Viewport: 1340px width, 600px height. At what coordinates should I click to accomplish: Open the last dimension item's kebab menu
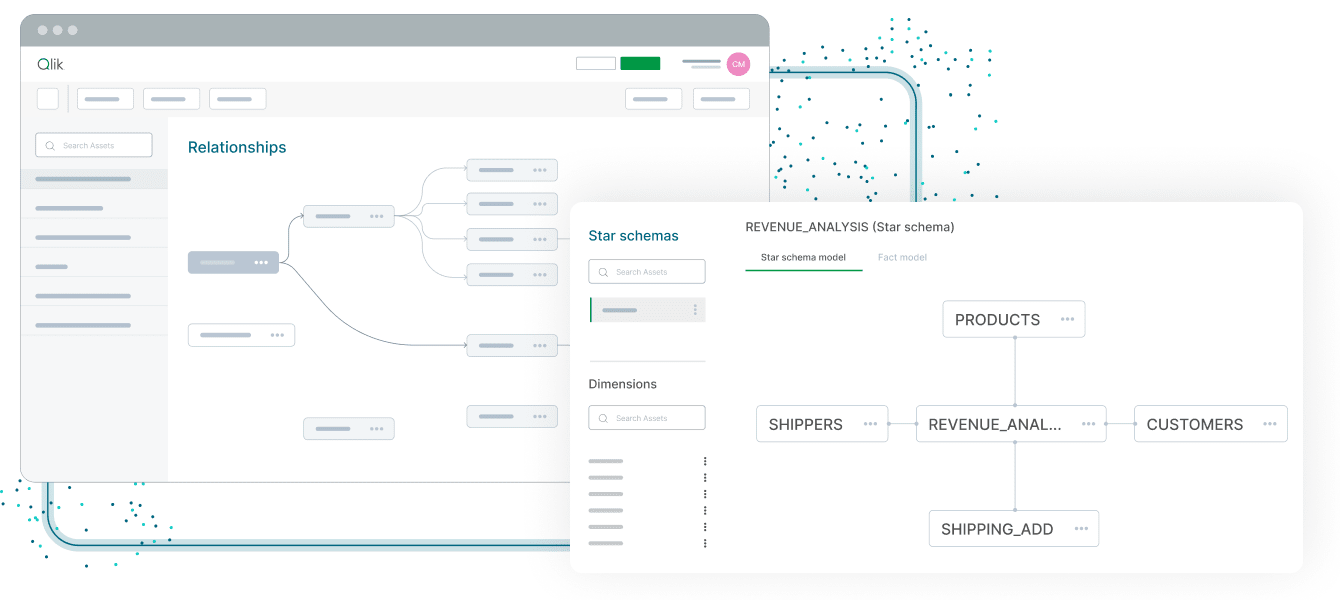[x=703, y=541]
